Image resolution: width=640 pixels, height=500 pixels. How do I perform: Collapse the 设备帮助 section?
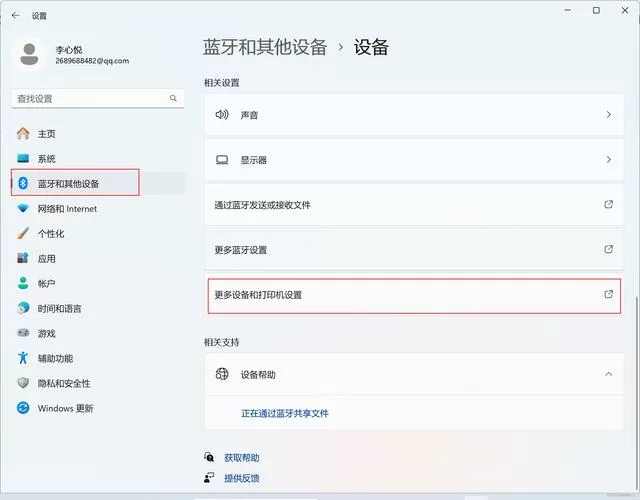click(609, 374)
